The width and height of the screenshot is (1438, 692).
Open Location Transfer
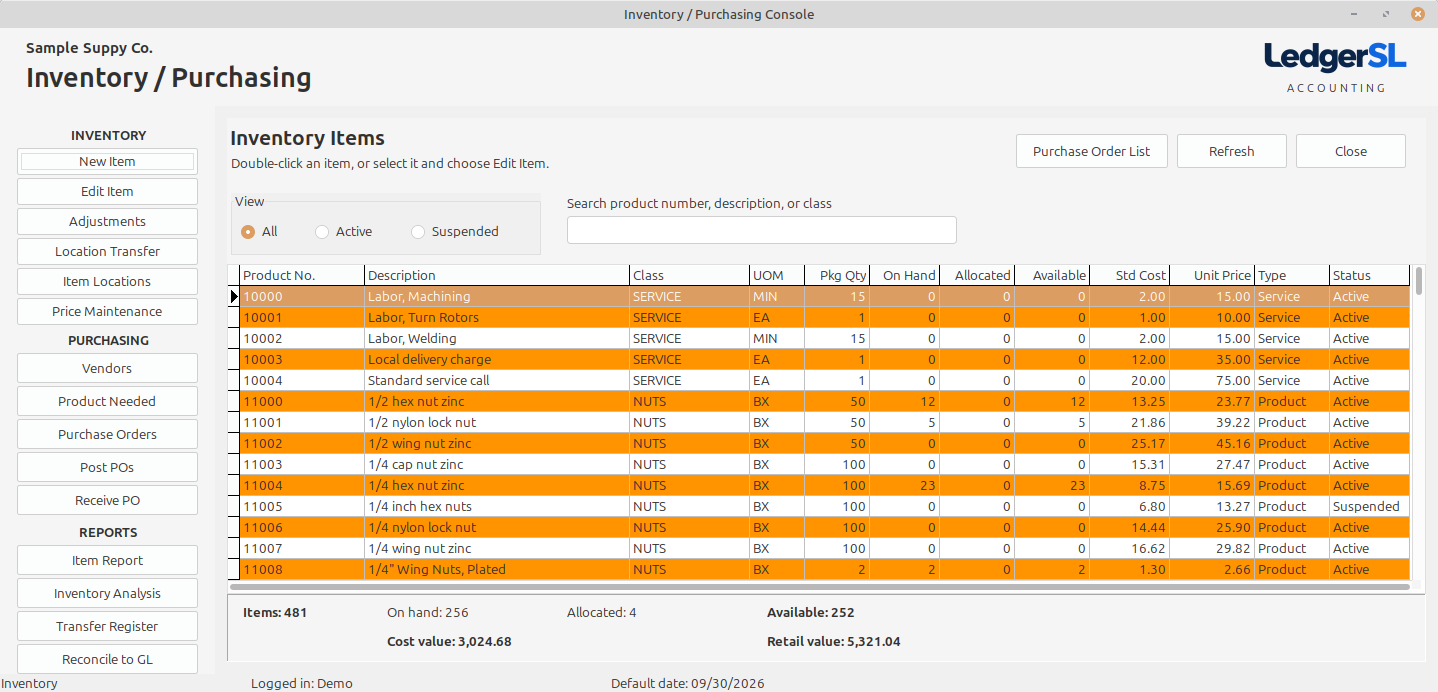[x=107, y=251]
